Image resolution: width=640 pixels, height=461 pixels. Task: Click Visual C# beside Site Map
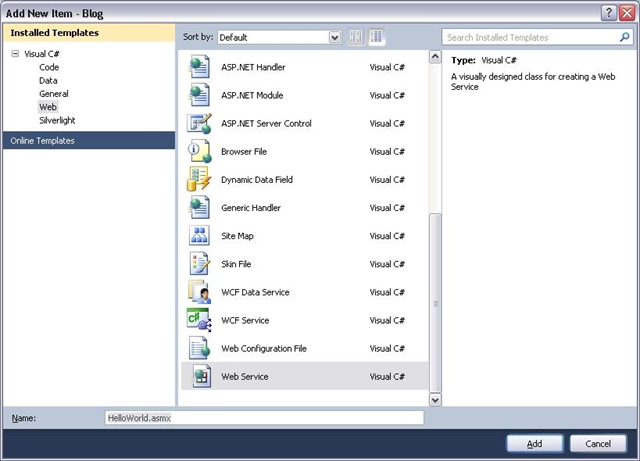387,236
